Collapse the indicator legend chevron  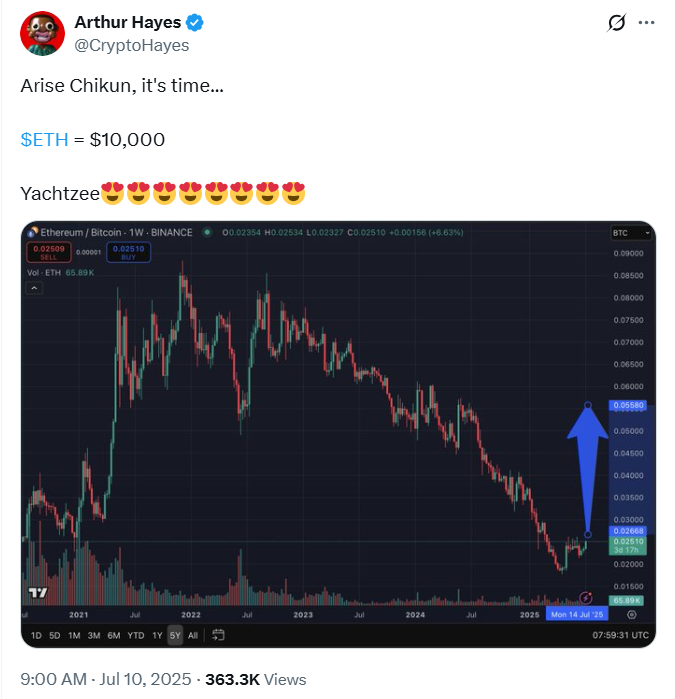click(x=34, y=288)
